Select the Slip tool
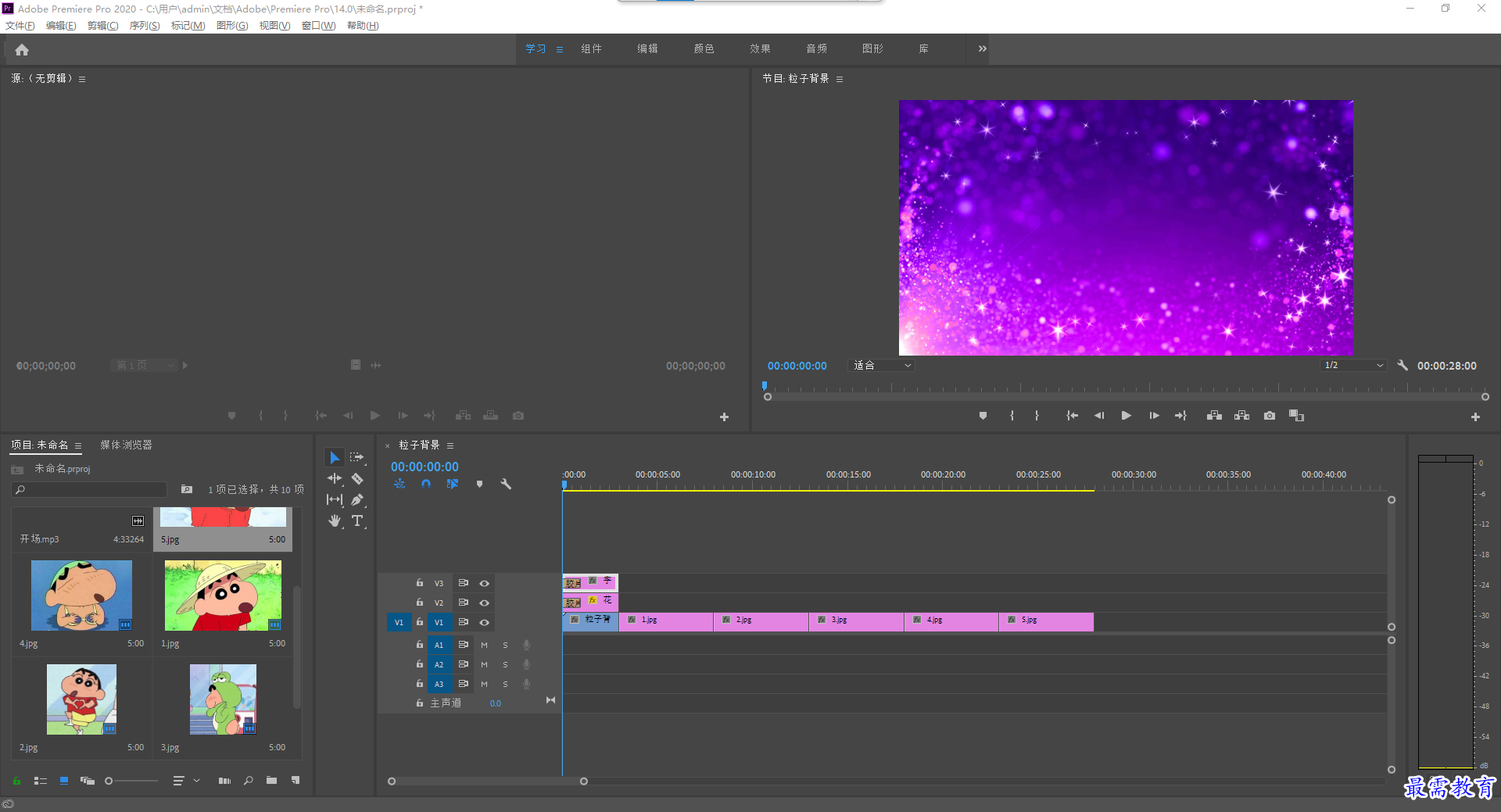The image size is (1501, 812). [x=335, y=499]
